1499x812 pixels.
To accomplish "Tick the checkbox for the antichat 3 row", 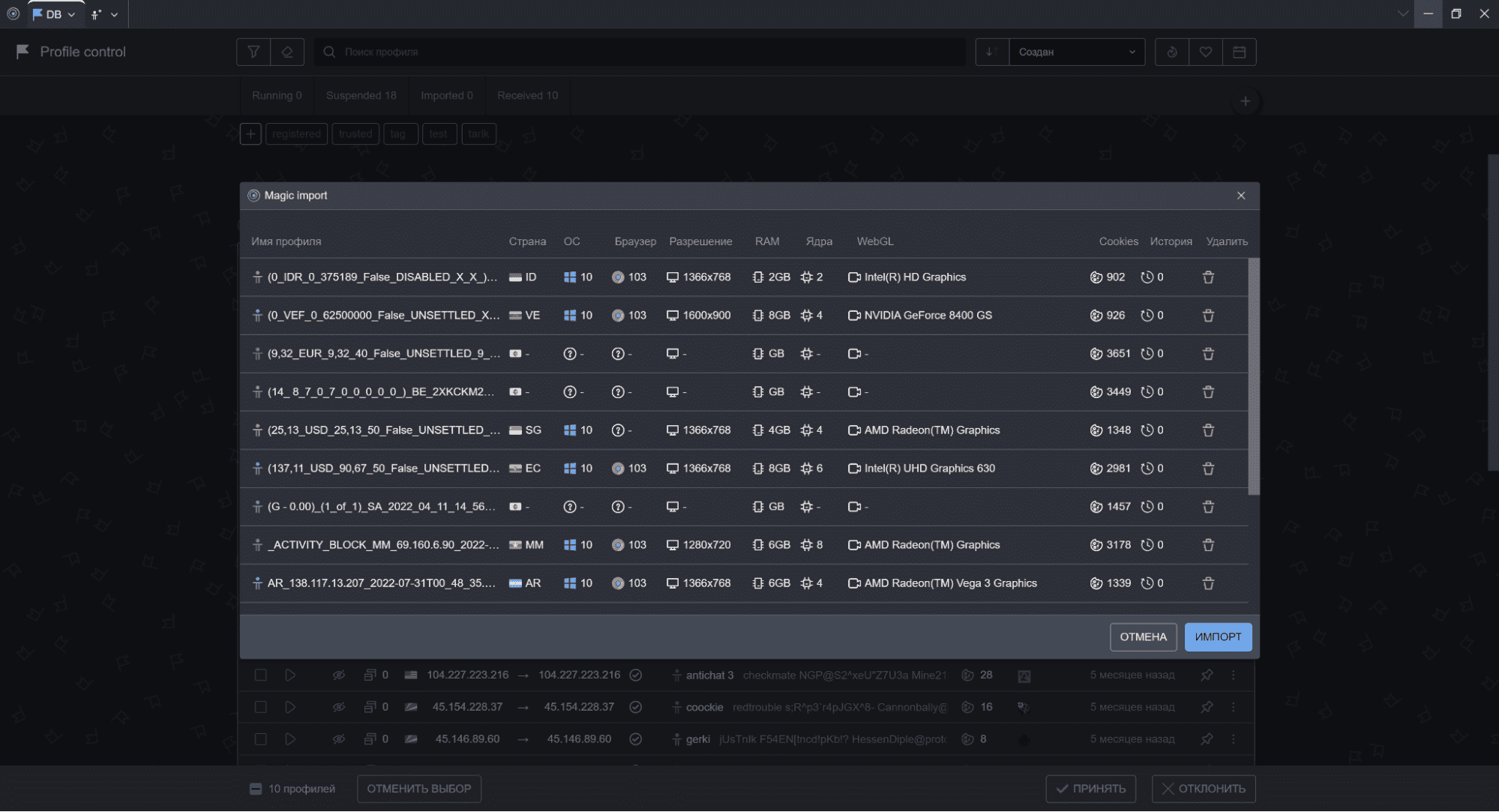I will pos(260,675).
